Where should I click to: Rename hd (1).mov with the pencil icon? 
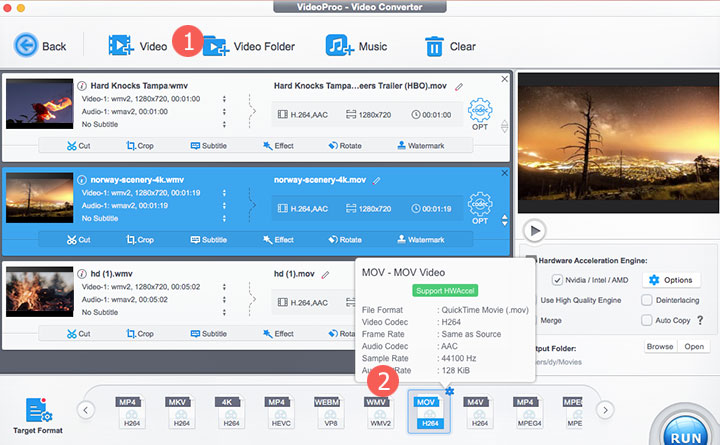[325, 275]
